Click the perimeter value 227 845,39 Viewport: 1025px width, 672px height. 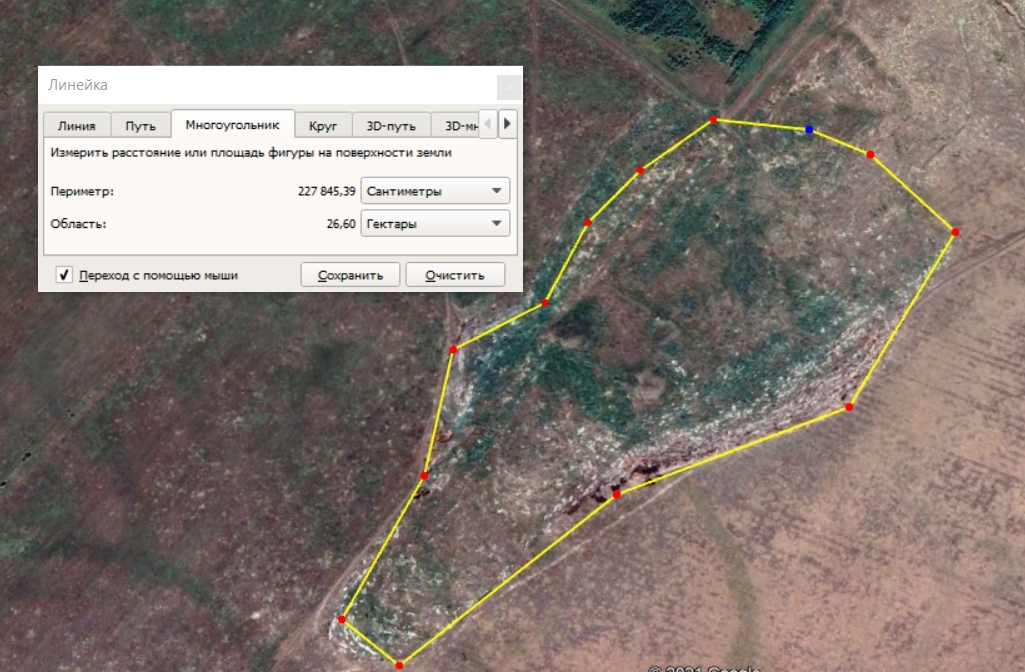[326, 191]
